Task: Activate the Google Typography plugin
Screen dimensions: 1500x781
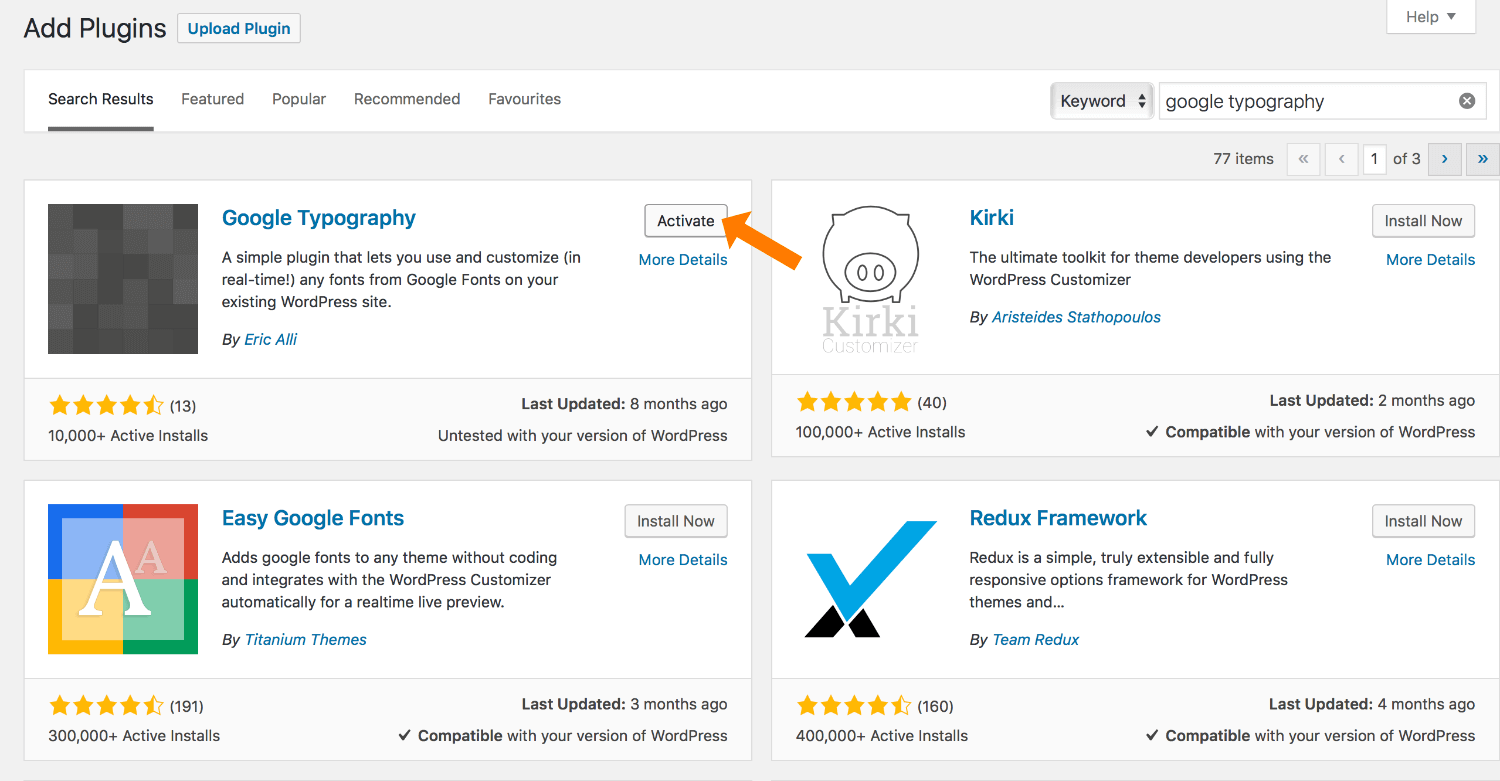Action: coord(686,221)
